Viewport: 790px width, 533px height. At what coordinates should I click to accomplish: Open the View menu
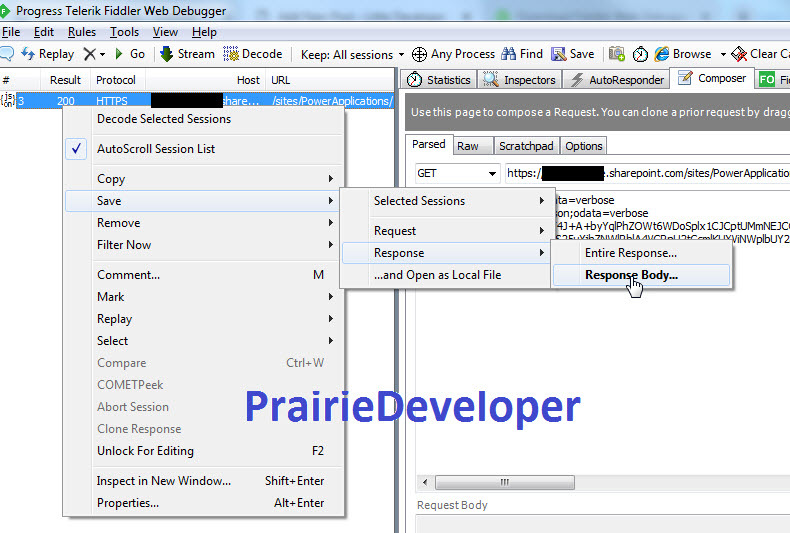coord(165,32)
